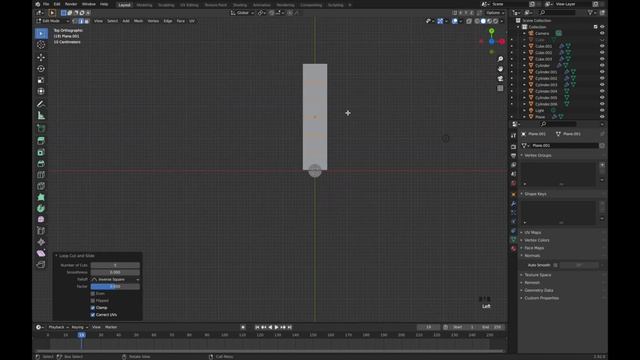640x360 pixels.
Task: Open the timeline Marker menu
Action: (111, 327)
